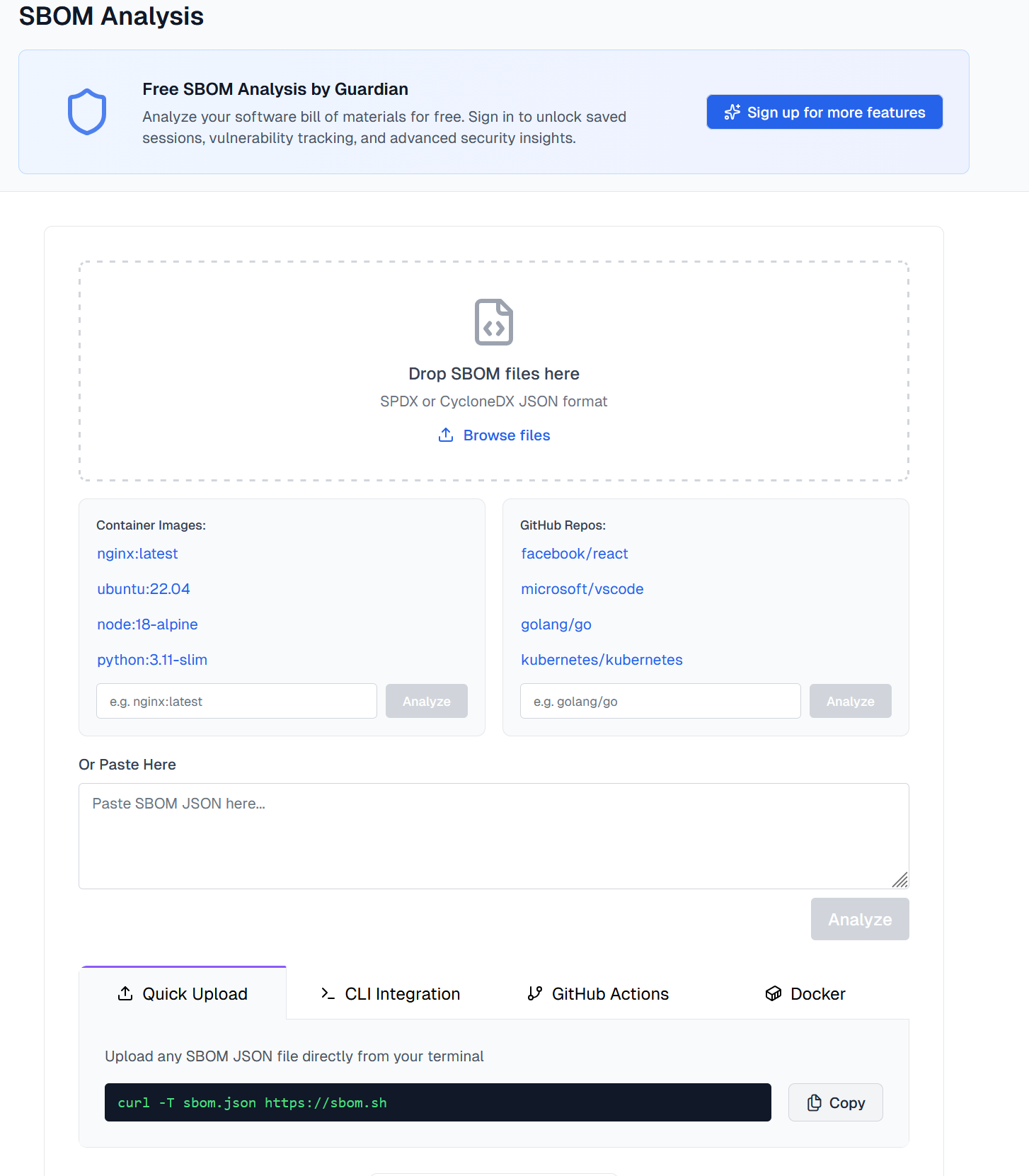Click the GitHub Actions branch icon

click(535, 993)
